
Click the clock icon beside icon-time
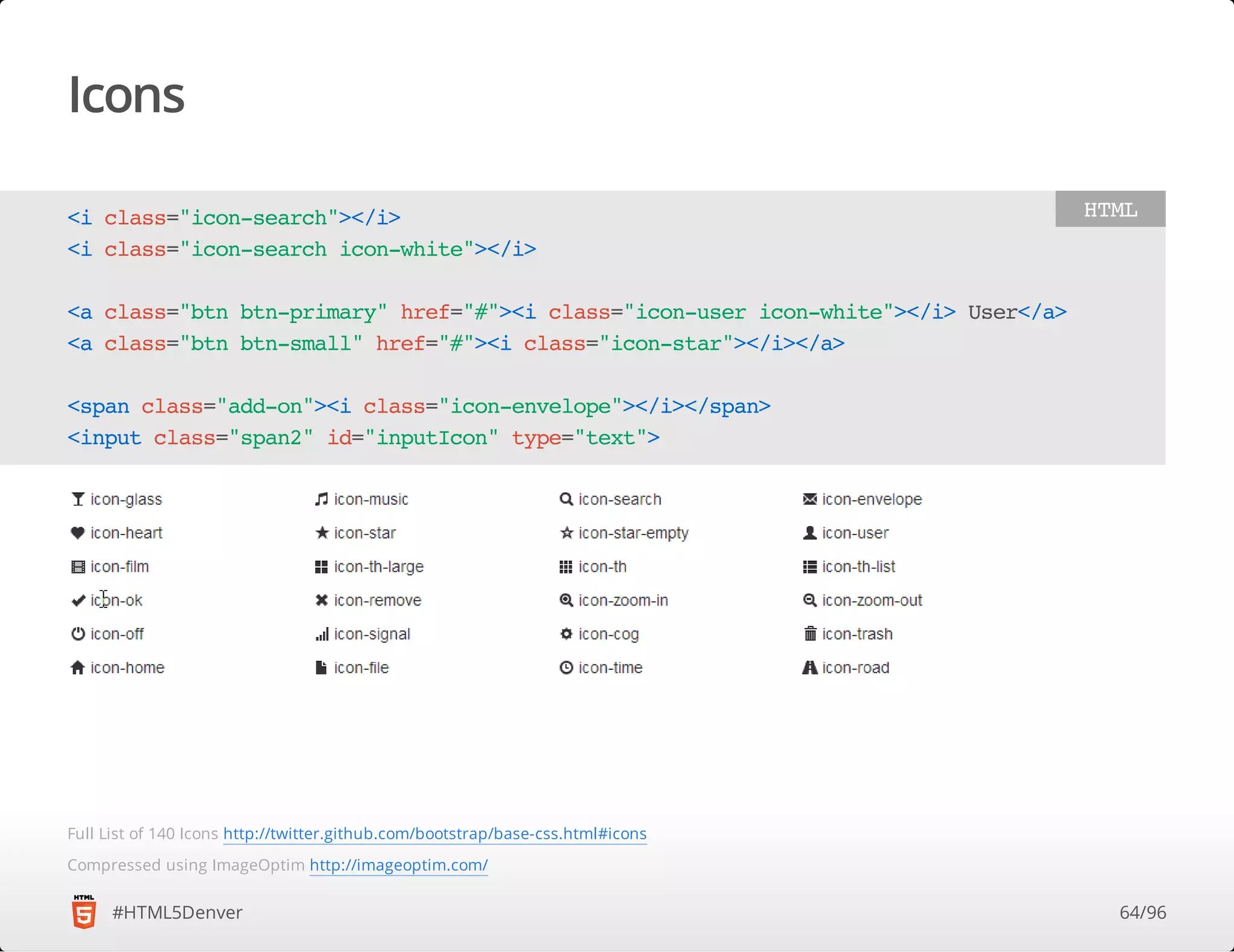566,668
